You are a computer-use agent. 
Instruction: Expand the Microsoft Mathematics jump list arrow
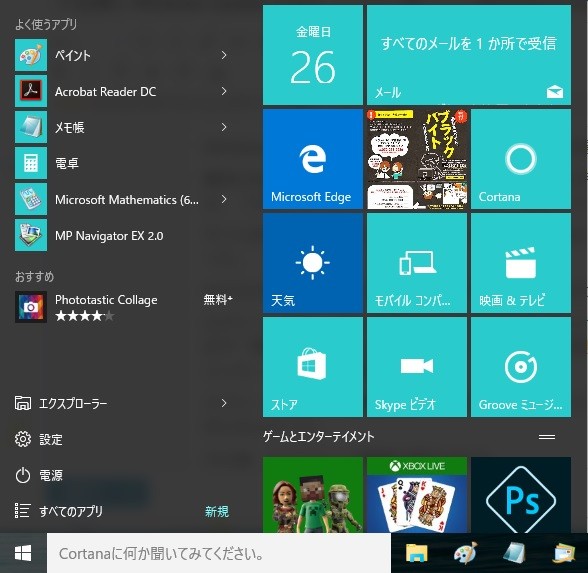pos(224,199)
